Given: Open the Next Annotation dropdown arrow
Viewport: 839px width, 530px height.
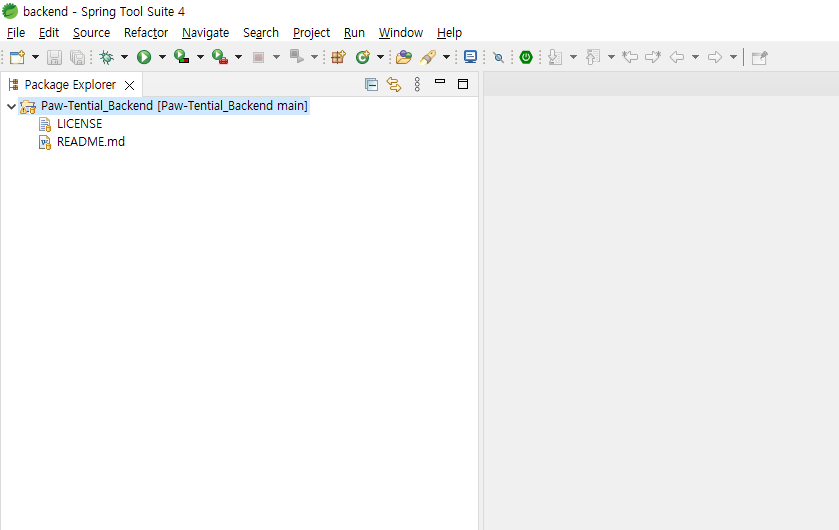Looking at the screenshot, I should (x=573, y=57).
